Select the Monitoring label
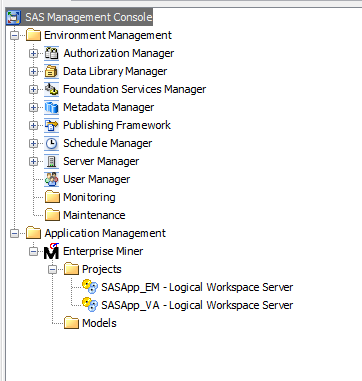The height and width of the screenshot is (381, 362). click(x=89, y=197)
